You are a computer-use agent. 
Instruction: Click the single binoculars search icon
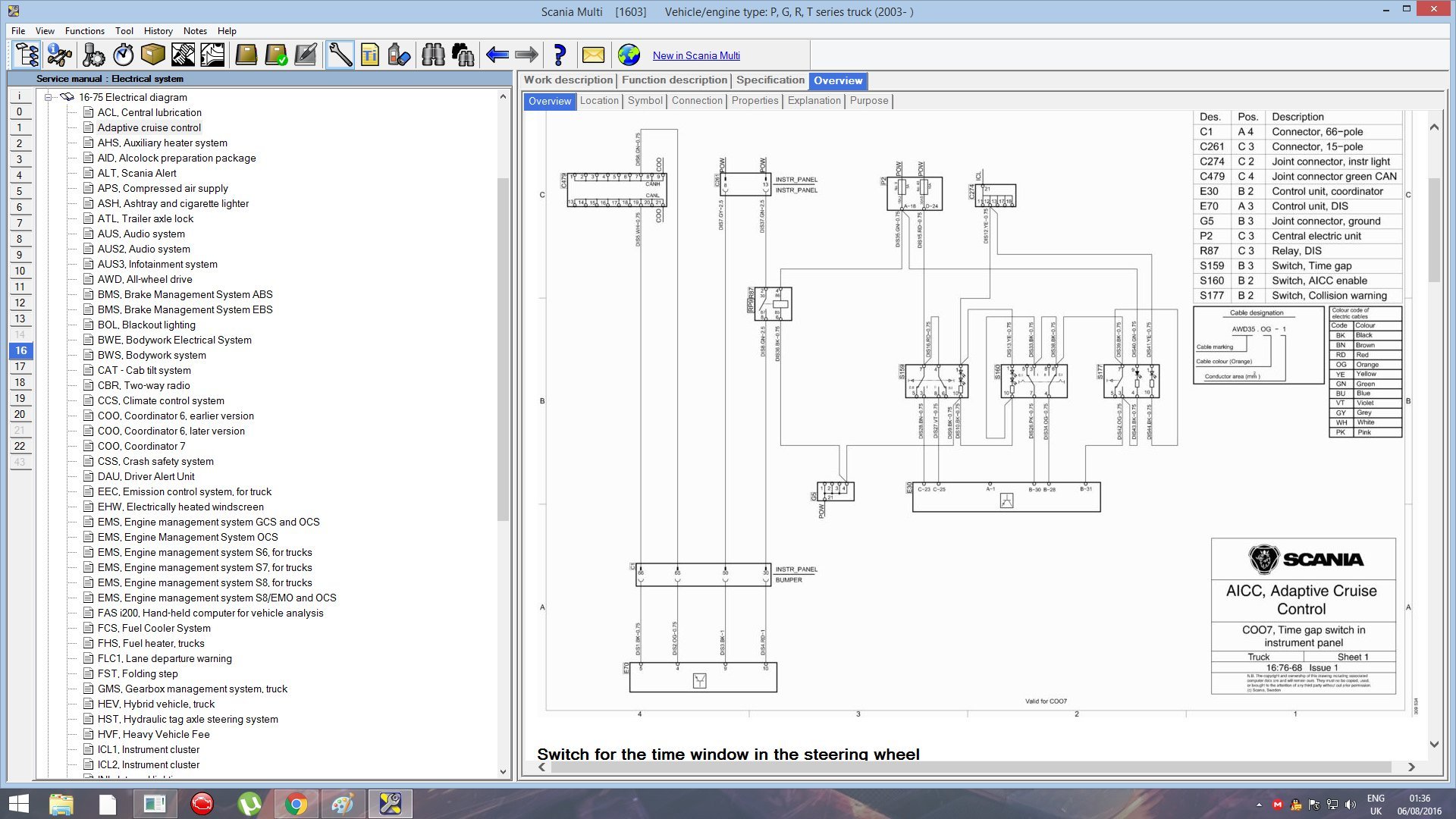pyautogui.click(x=433, y=55)
